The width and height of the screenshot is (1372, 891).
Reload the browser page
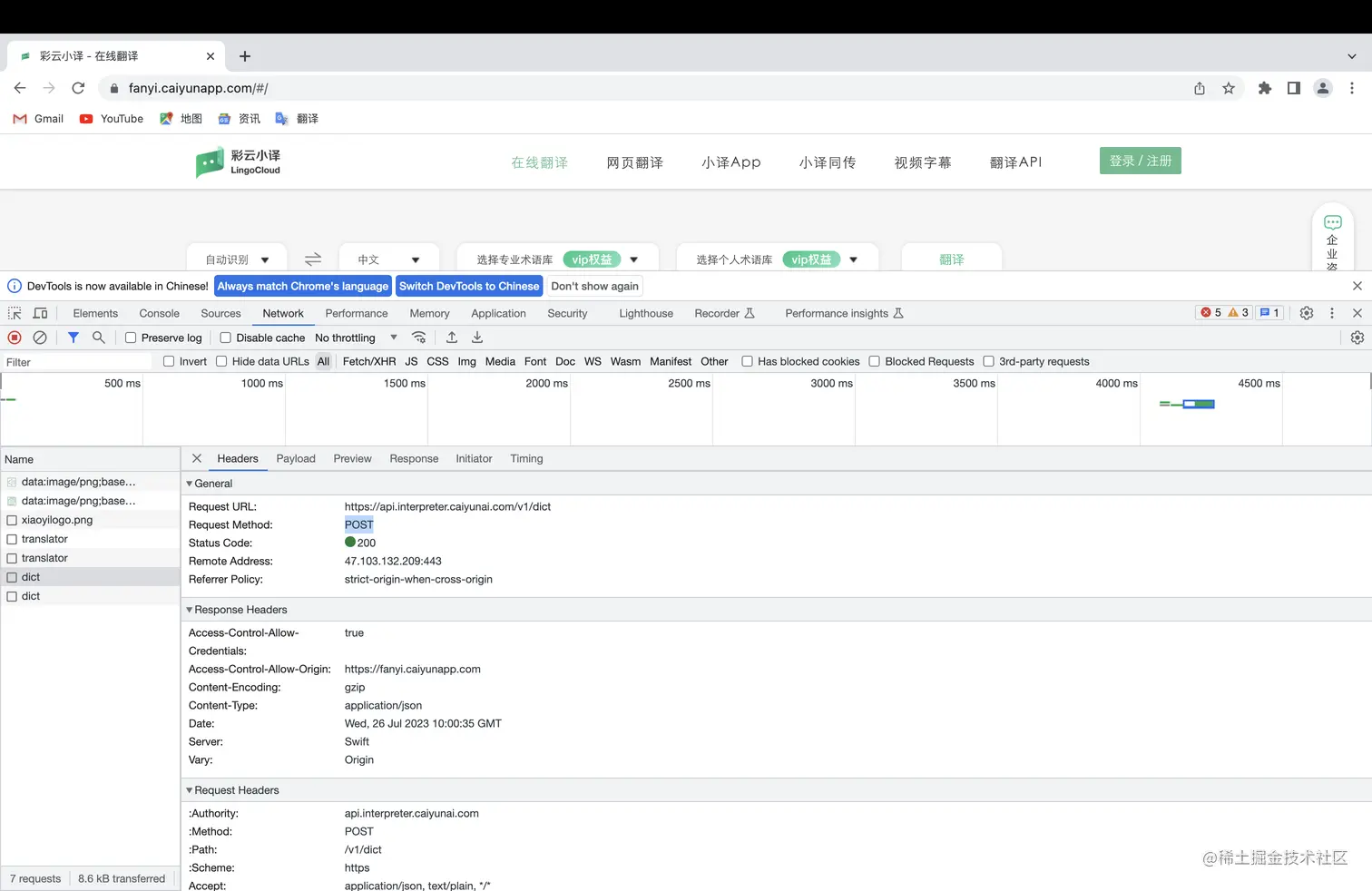[78, 88]
